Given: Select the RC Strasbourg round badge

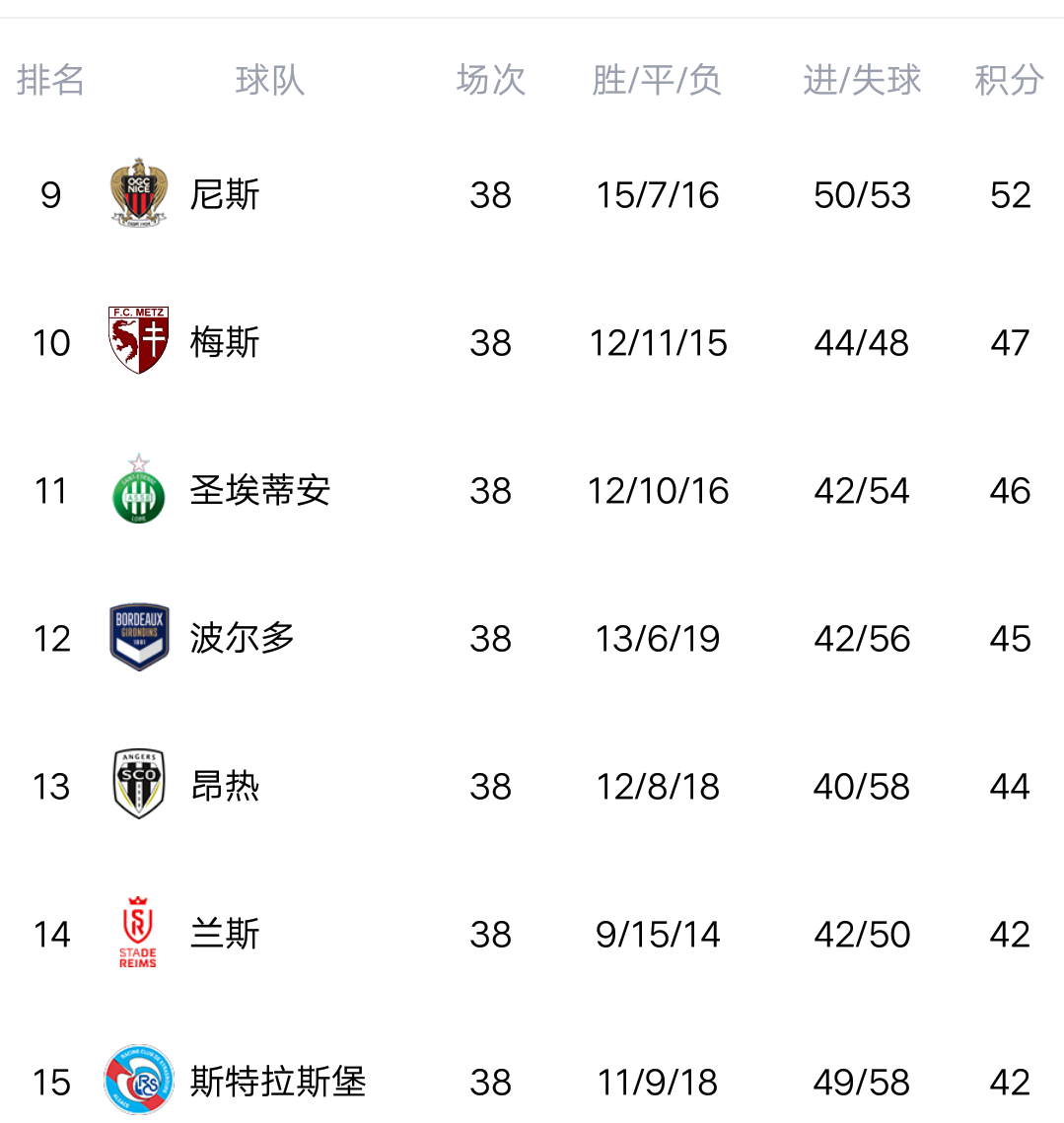Looking at the screenshot, I should 139,1081.
